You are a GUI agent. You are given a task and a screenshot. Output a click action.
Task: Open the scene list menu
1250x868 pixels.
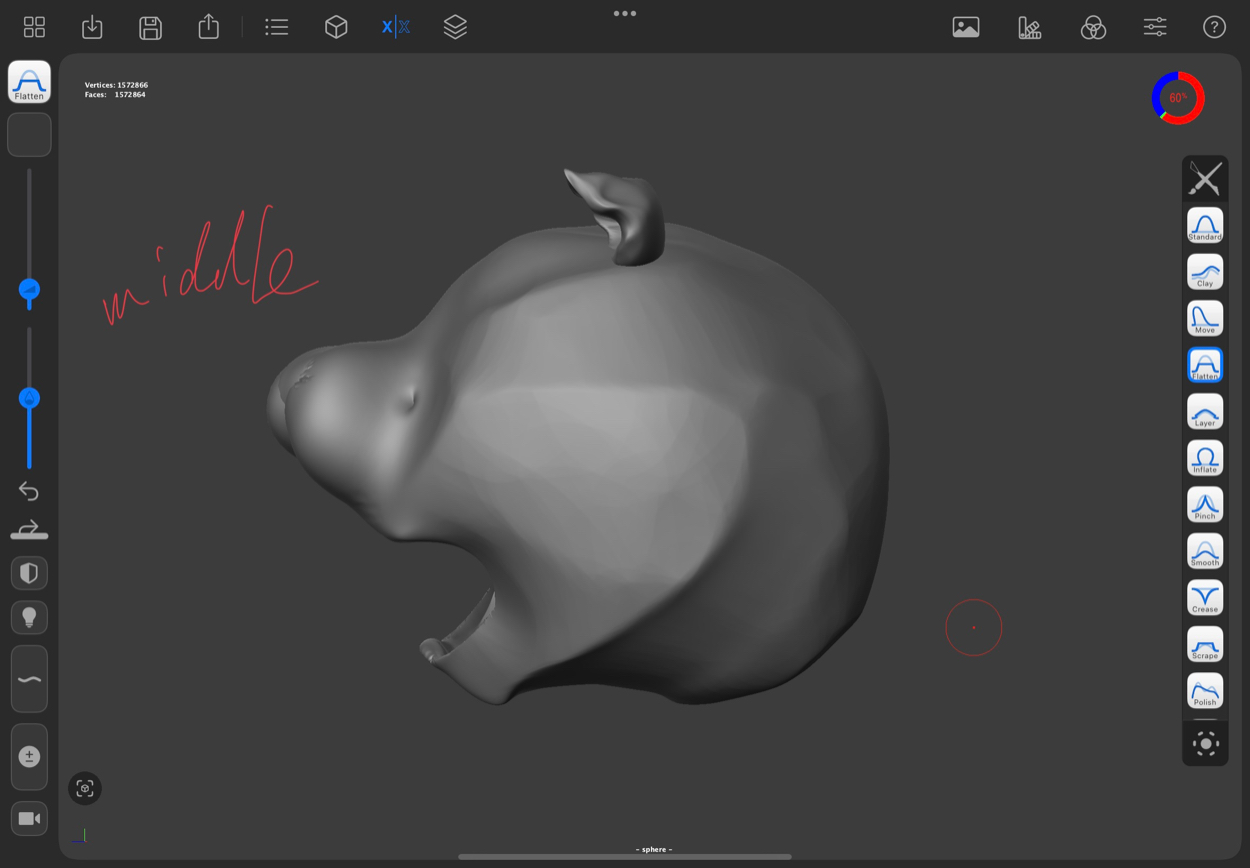tap(277, 27)
